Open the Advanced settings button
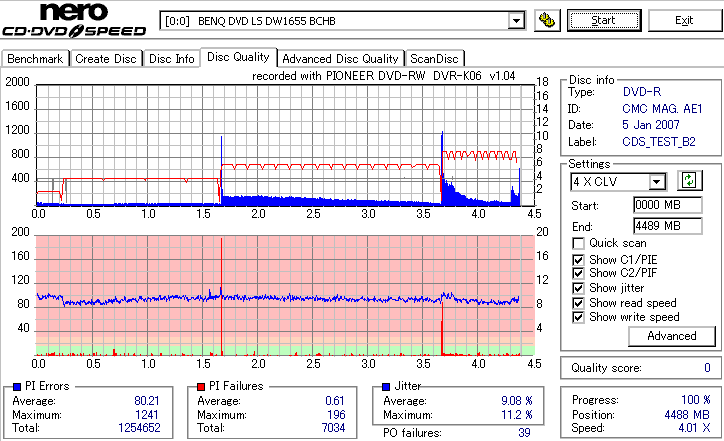 pyautogui.click(x=672, y=336)
